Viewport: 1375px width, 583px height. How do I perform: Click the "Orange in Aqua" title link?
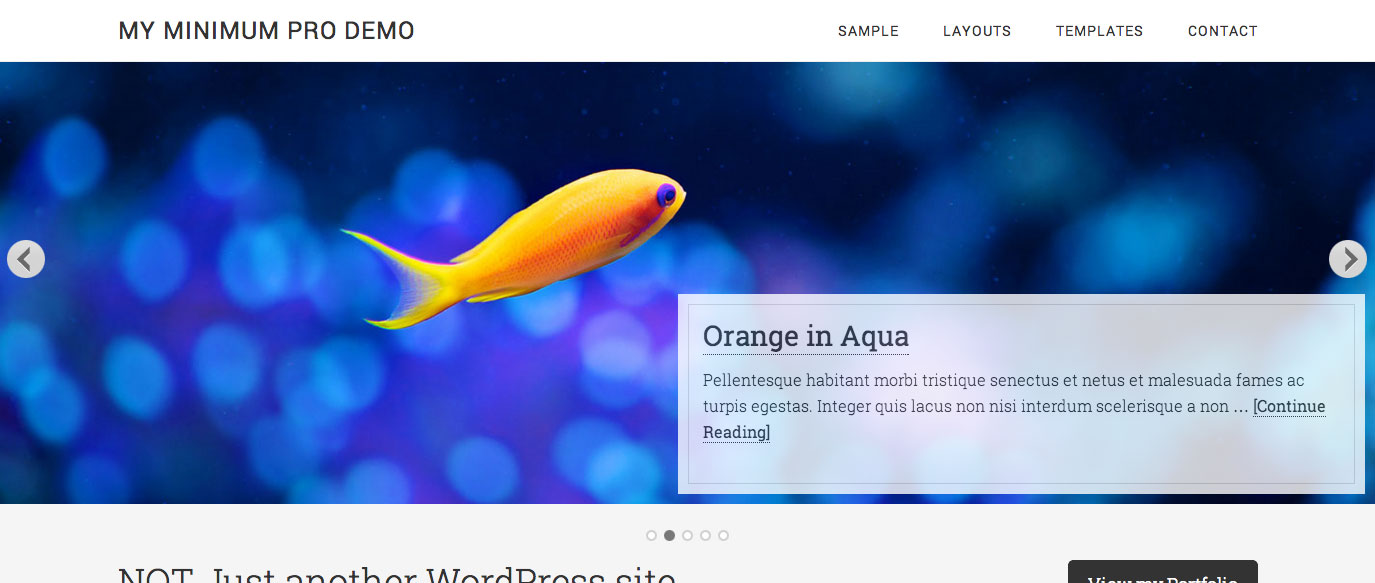(805, 336)
